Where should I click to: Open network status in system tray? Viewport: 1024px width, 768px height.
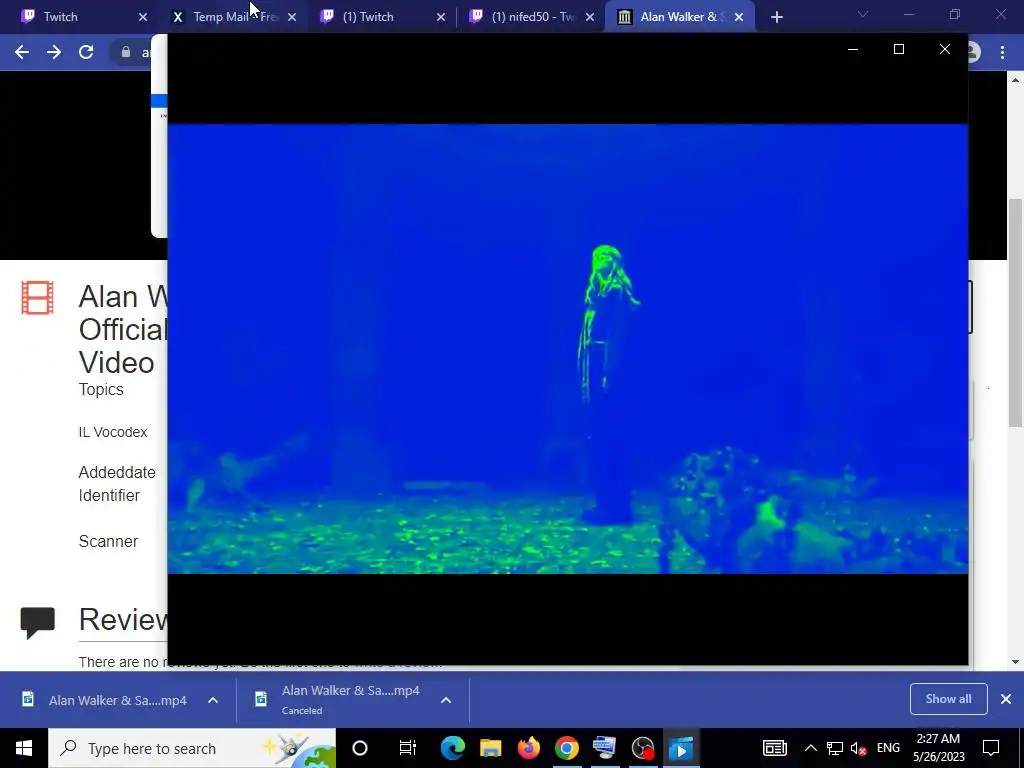(835, 748)
